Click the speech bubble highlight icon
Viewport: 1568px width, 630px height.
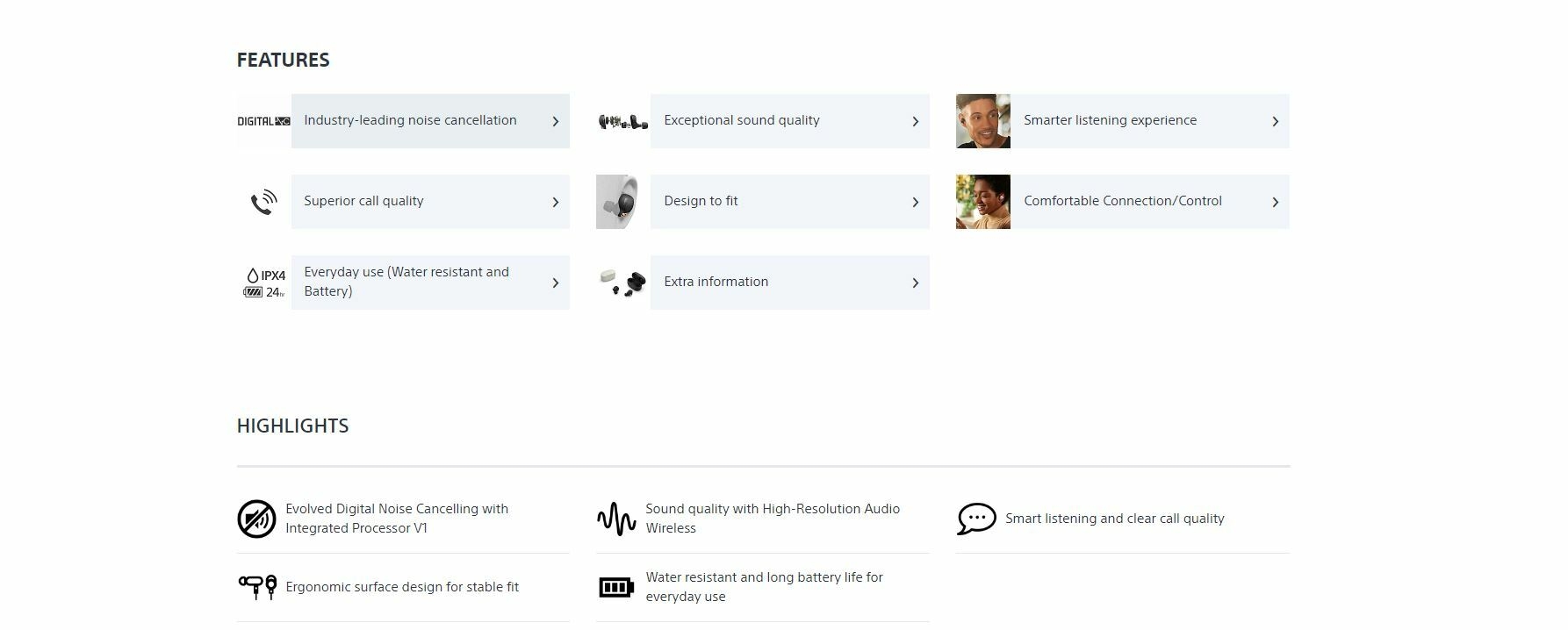tap(976, 519)
